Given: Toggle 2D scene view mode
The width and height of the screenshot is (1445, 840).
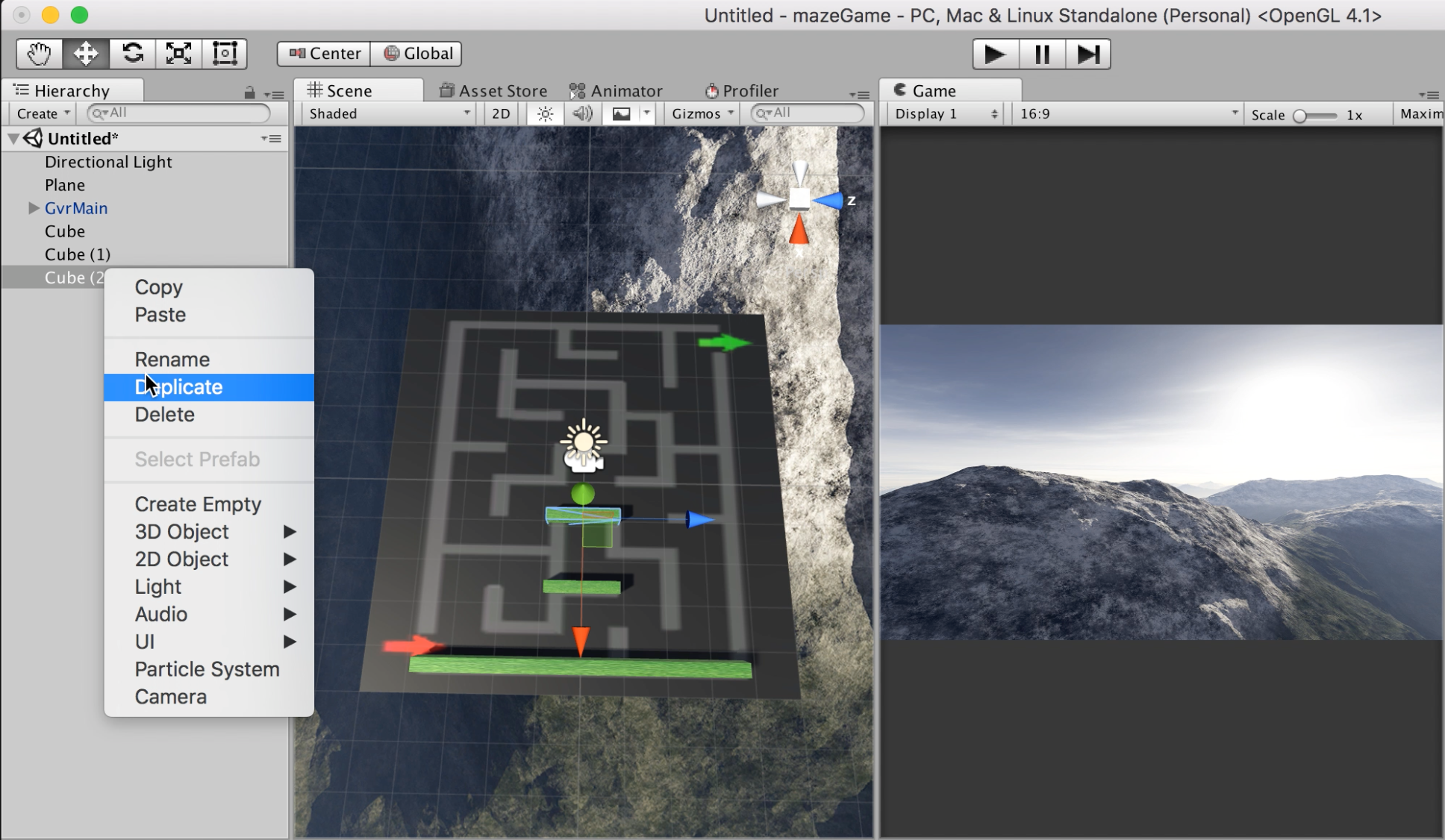Looking at the screenshot, I should pyautogui.click(x=501, y=113).
